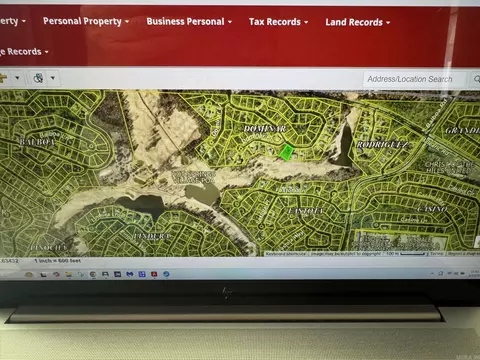
Task: Click the Wi-Fi network tray icon
Action: pyautogui.click(x=450, y=274)
